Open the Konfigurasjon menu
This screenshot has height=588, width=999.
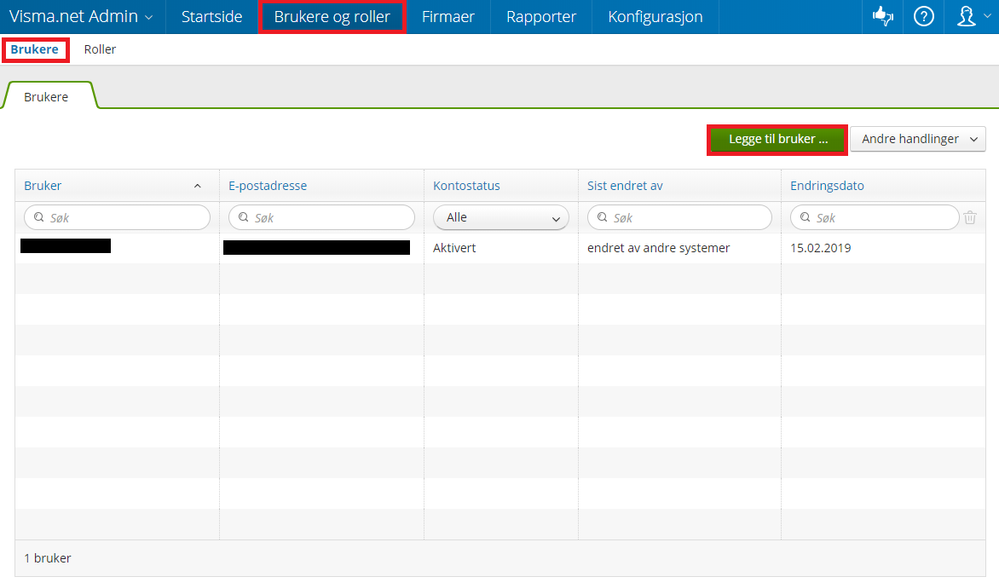655,17
